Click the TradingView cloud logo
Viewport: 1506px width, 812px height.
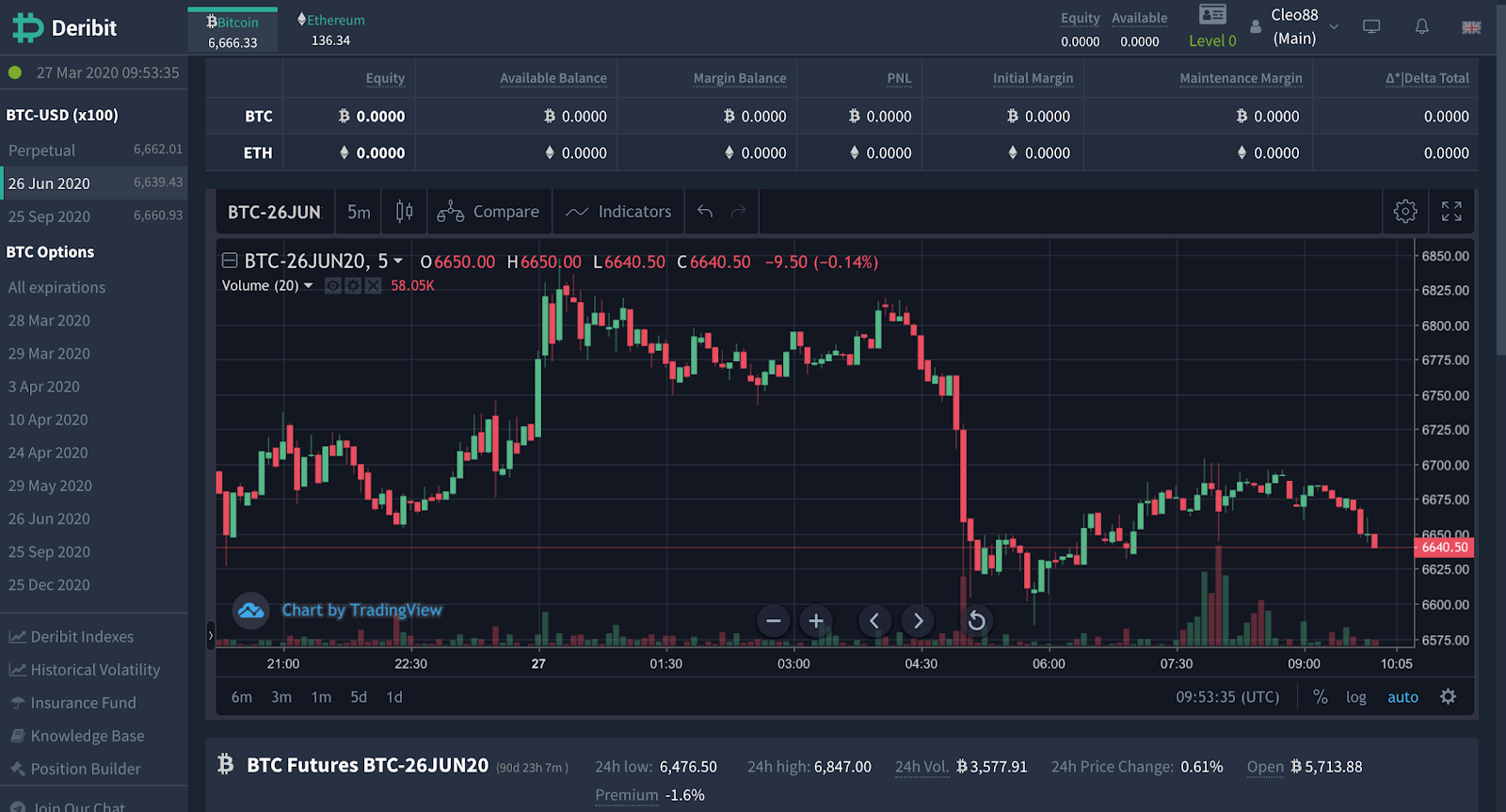250,610
